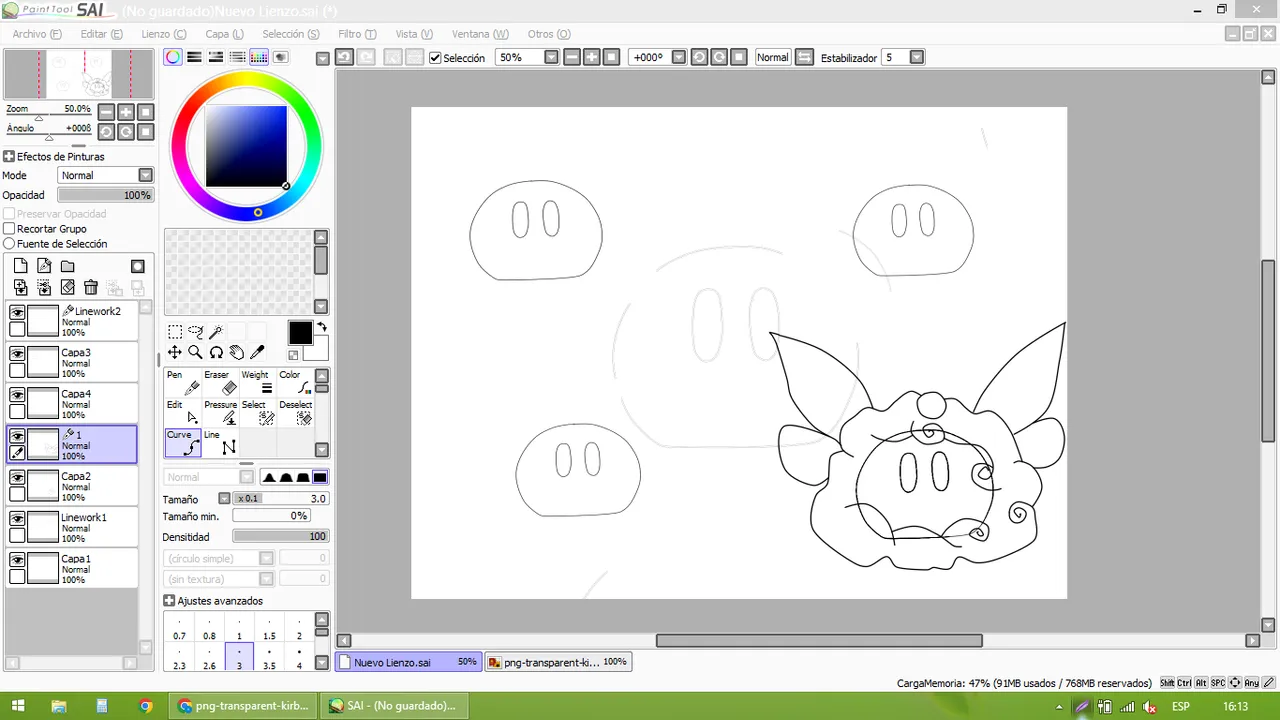
Task: Click the Normal view button in toolbar
Action: [772, 57]
